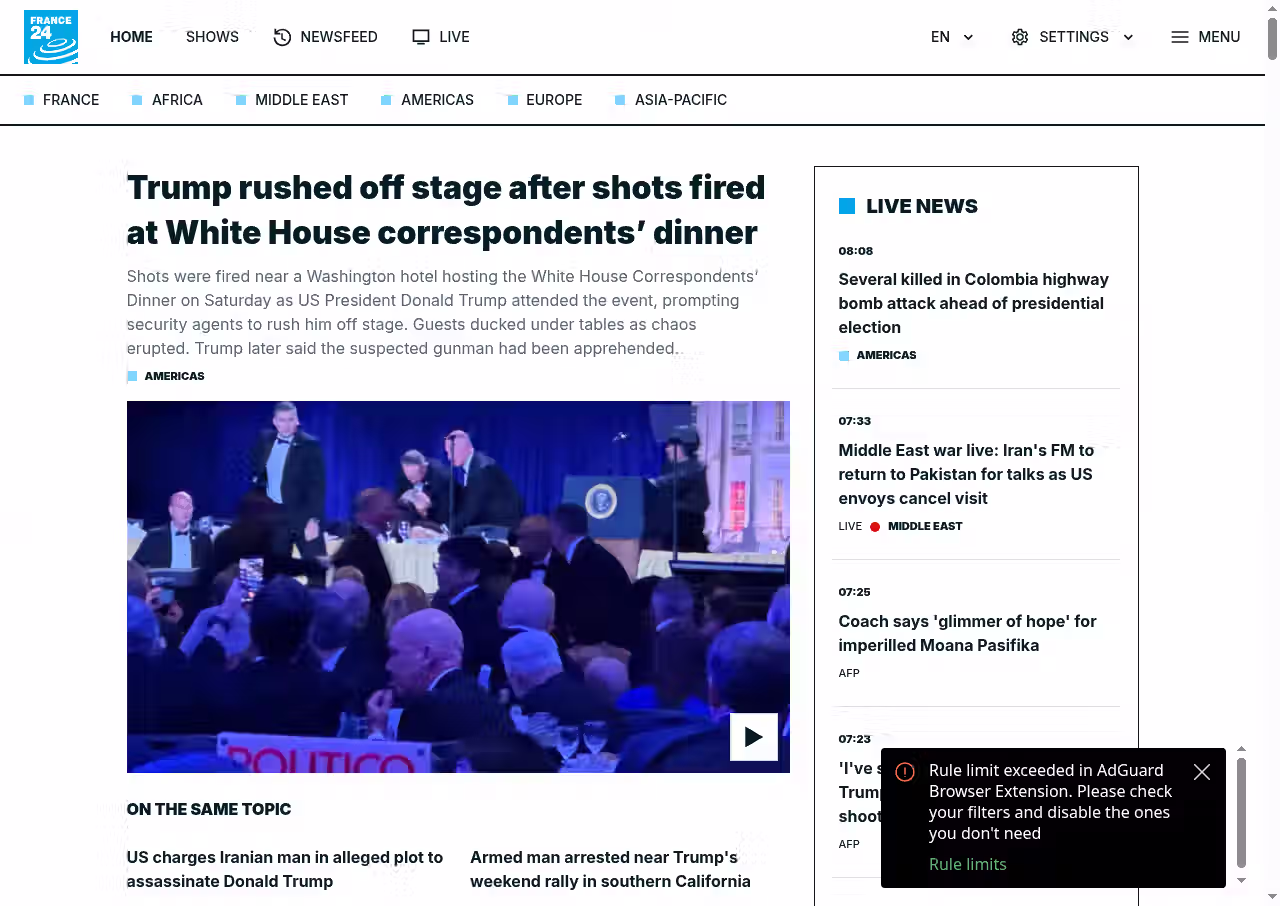Viewport: 1280px width, 906px height.
Task: Click the Americas tag under main headline
Action: 174,376
